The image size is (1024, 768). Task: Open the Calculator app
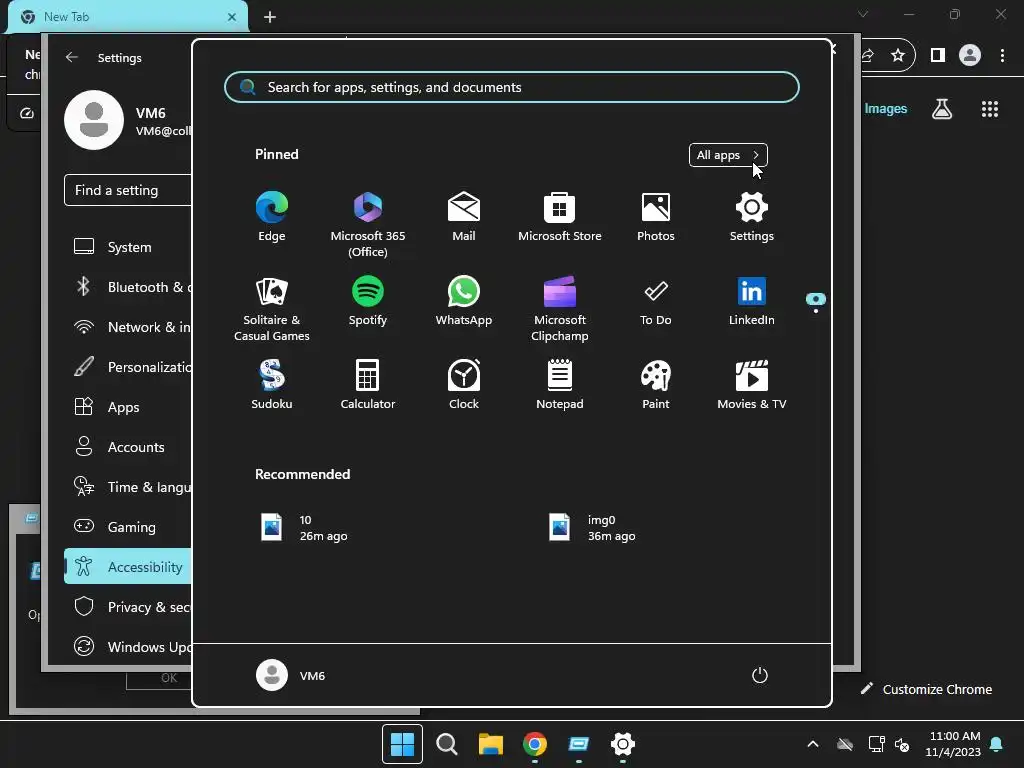tap(368, 385)
